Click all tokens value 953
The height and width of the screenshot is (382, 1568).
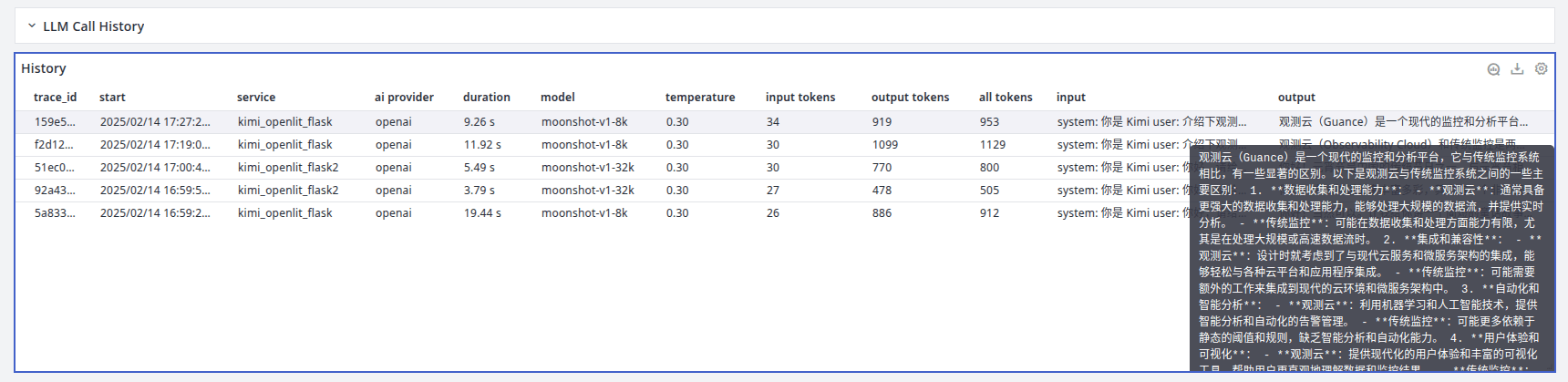[x=990, y=122]
